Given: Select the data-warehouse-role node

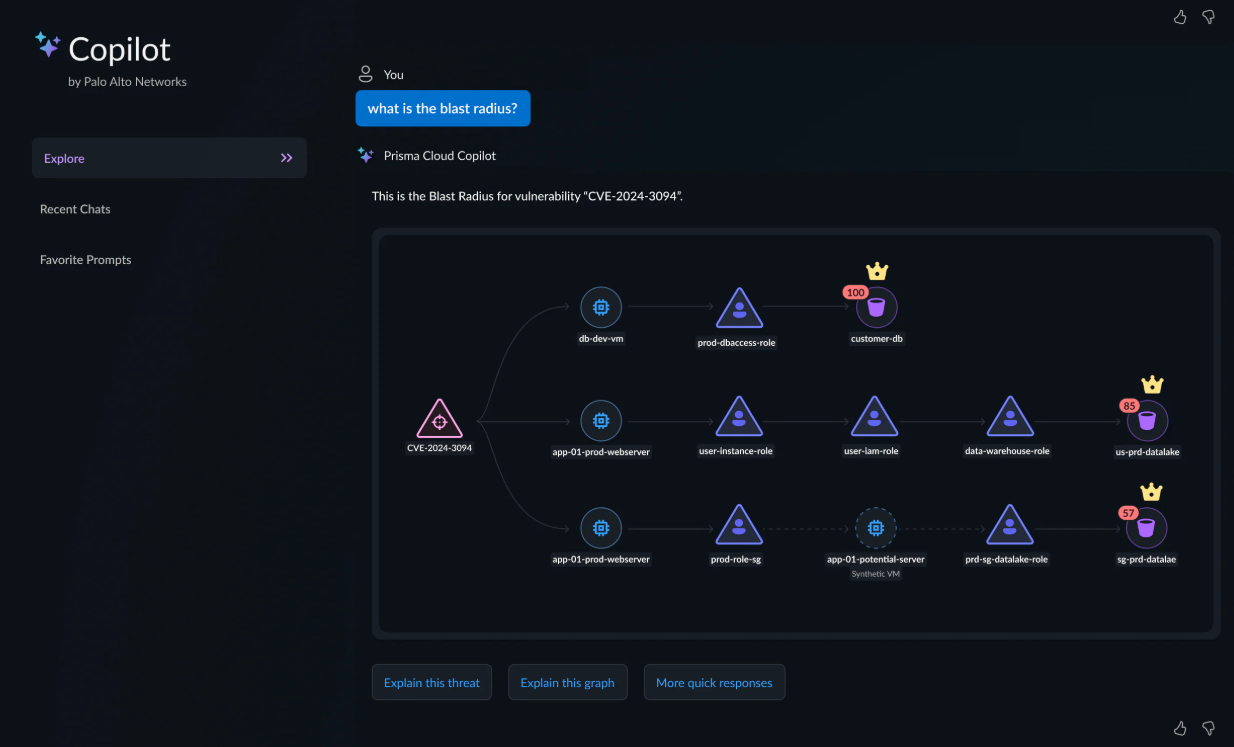Looking at the screenshot, I should (1010, 418).
